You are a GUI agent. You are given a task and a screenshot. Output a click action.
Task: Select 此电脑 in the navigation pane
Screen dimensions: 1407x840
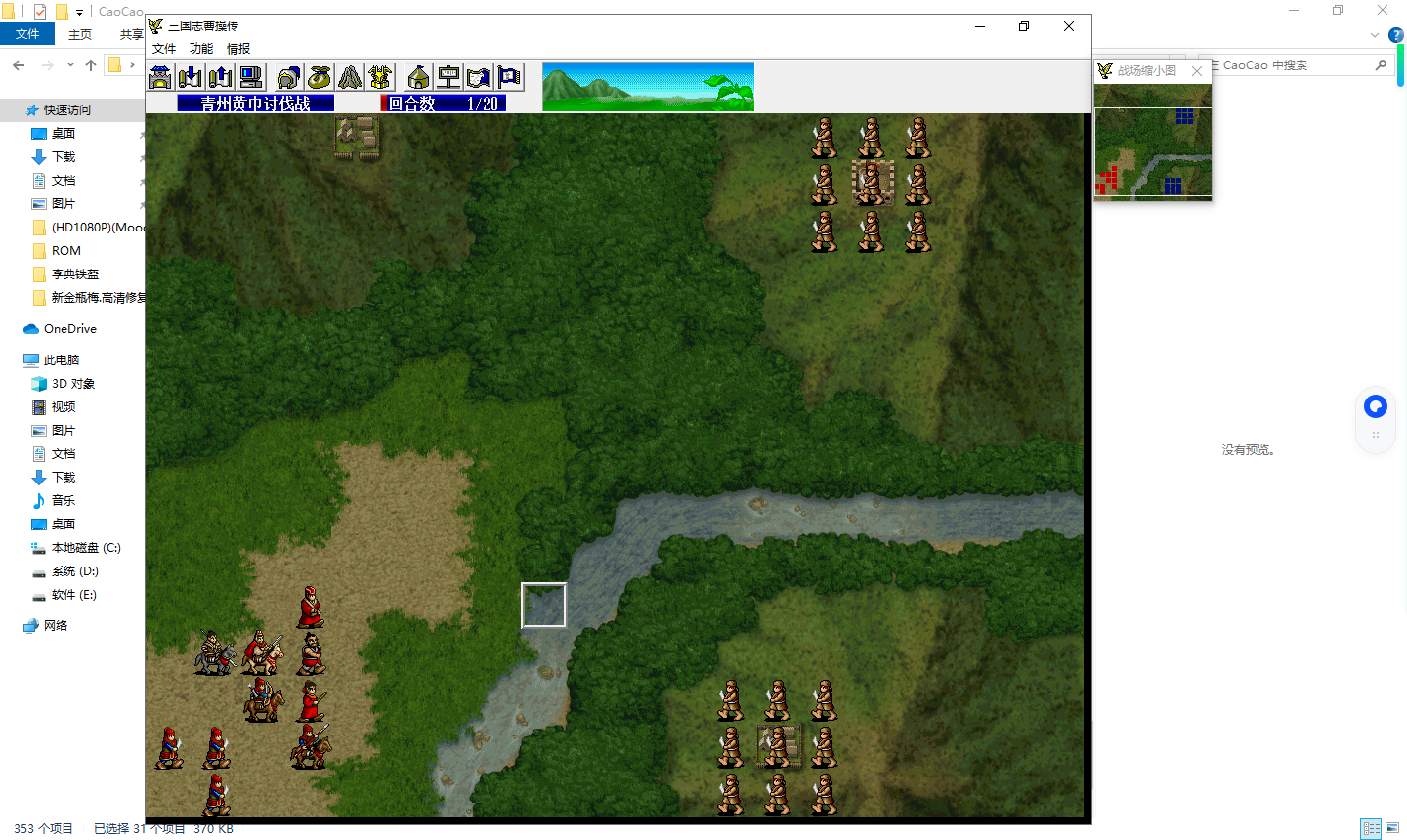(x=62, y=360)
